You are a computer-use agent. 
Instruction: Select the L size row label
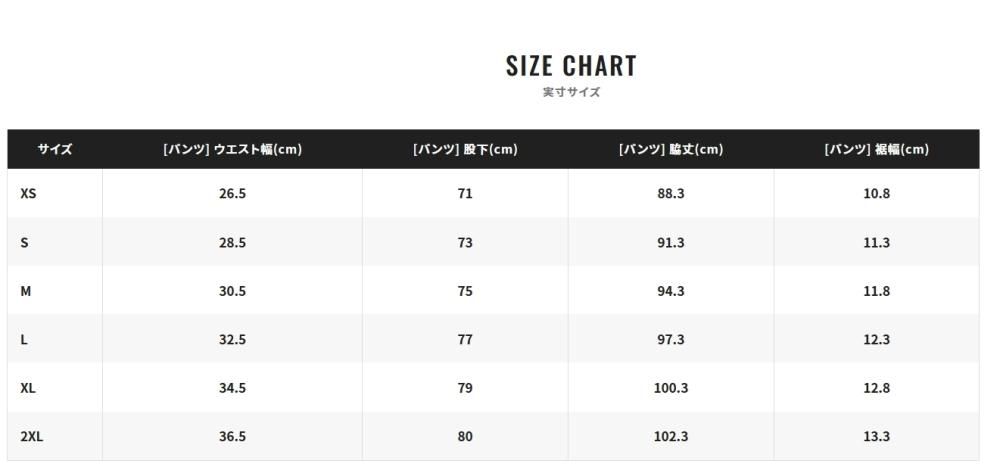click(24, 340)
